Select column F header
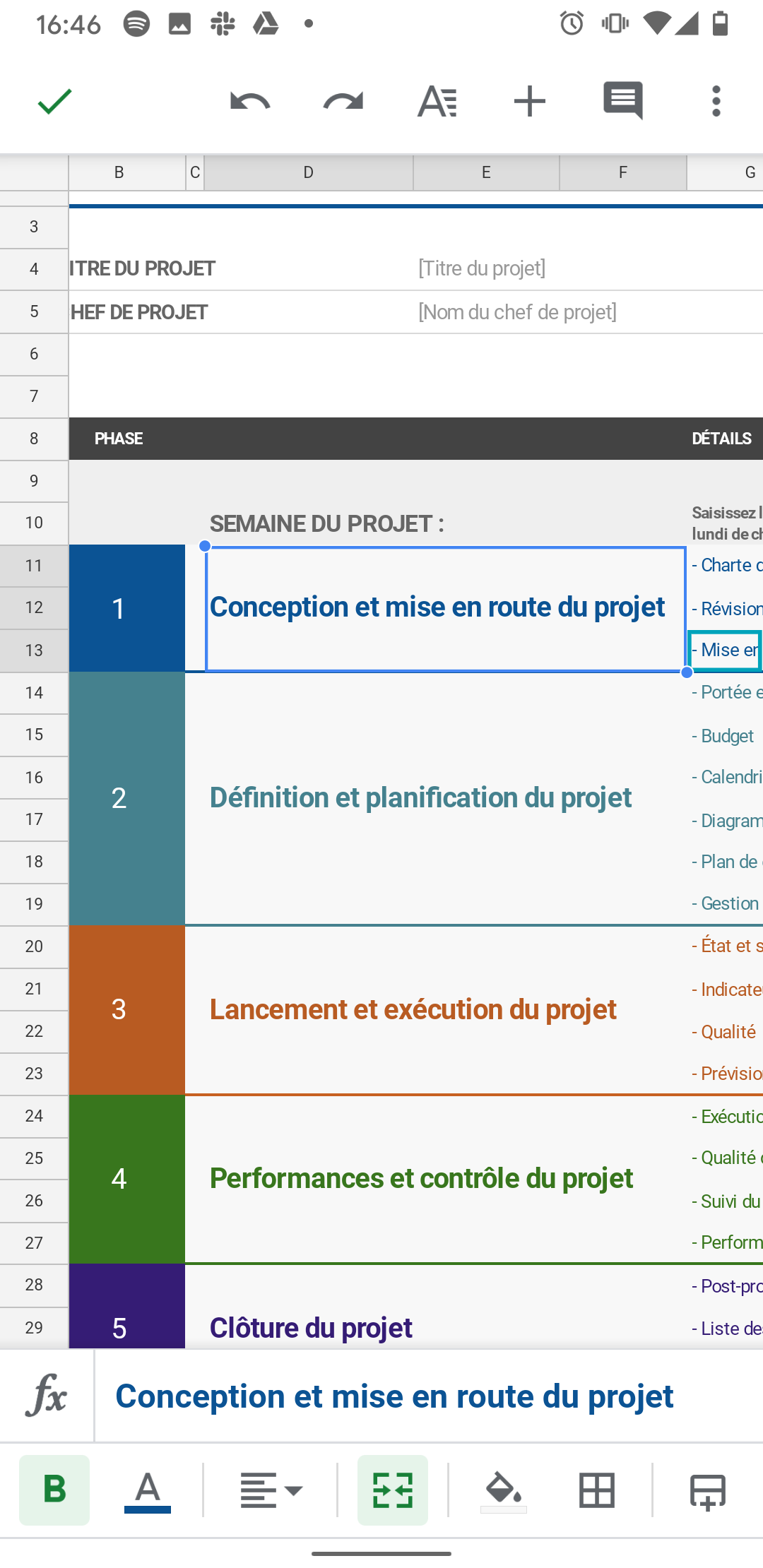The height and width of the screenshot is (1568, 763). click(623, 172)
